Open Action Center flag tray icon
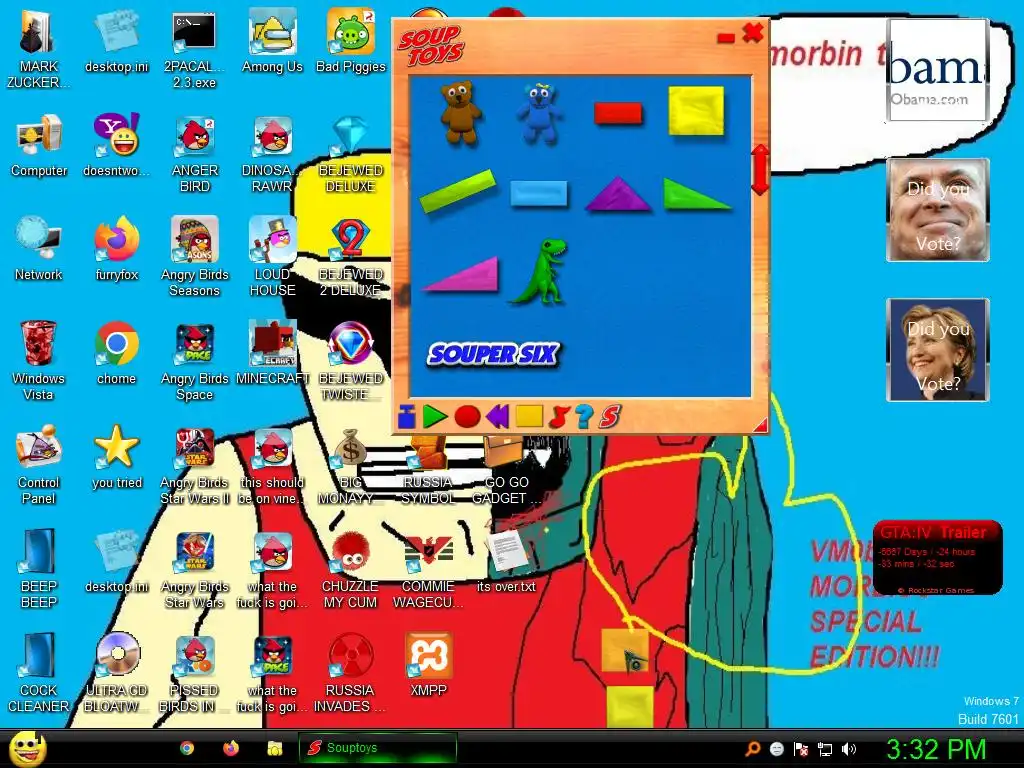The width and height of the screenshot is (1024, 768). click(x=801, y=749)
